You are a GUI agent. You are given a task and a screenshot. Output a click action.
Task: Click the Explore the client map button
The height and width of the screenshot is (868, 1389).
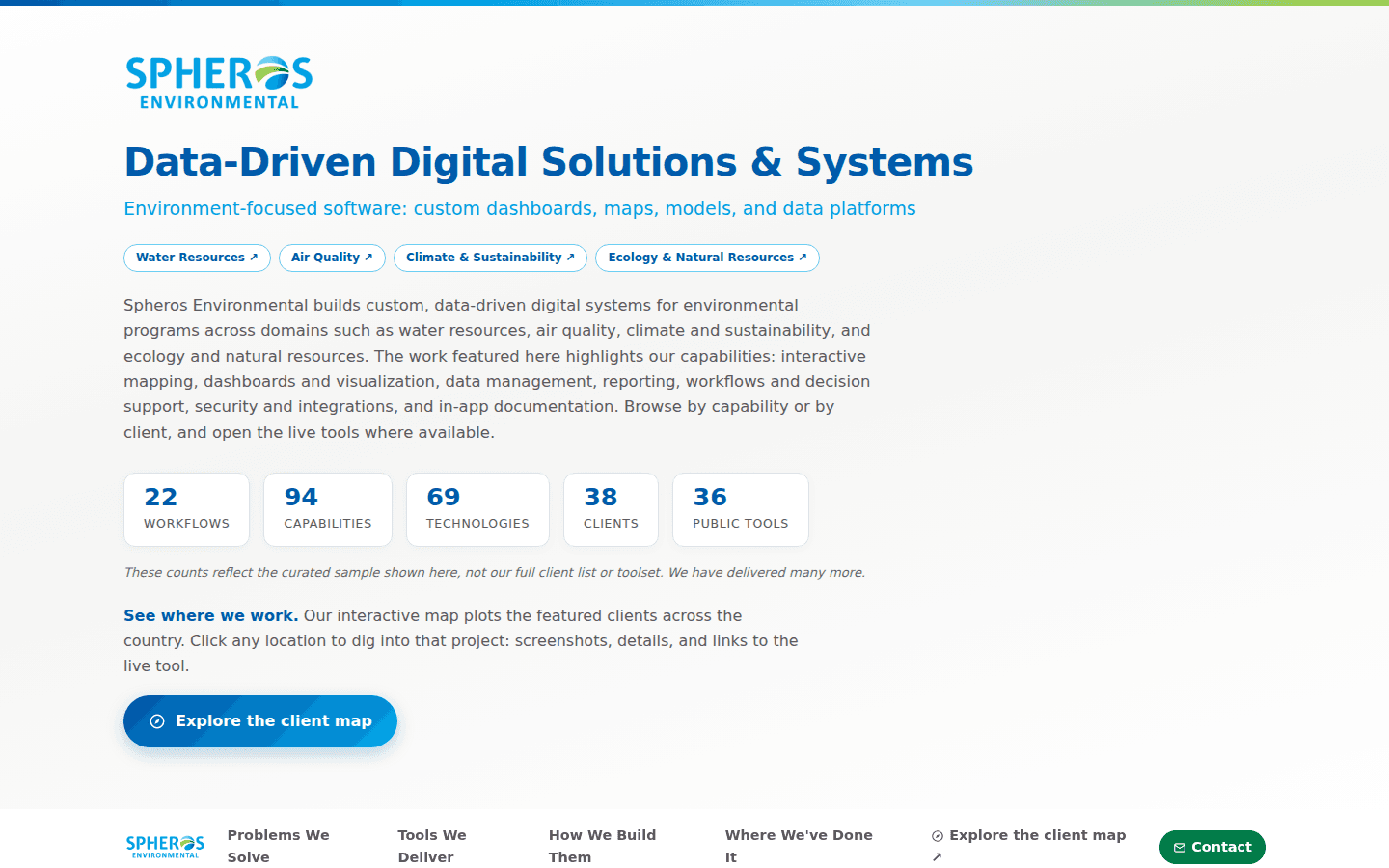260,721
